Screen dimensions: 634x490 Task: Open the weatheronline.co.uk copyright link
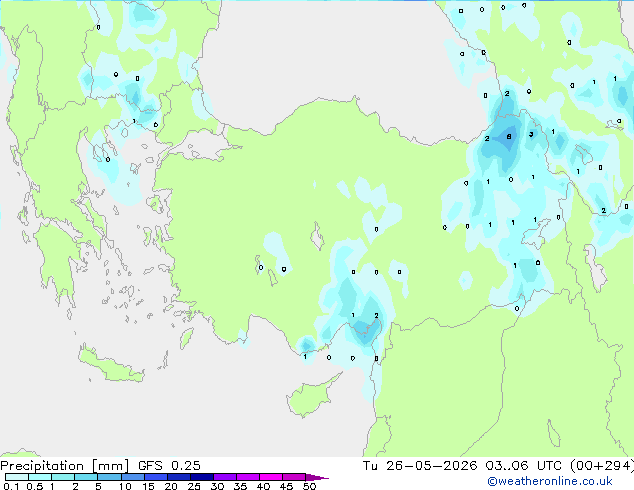click(x=550, y=481)
